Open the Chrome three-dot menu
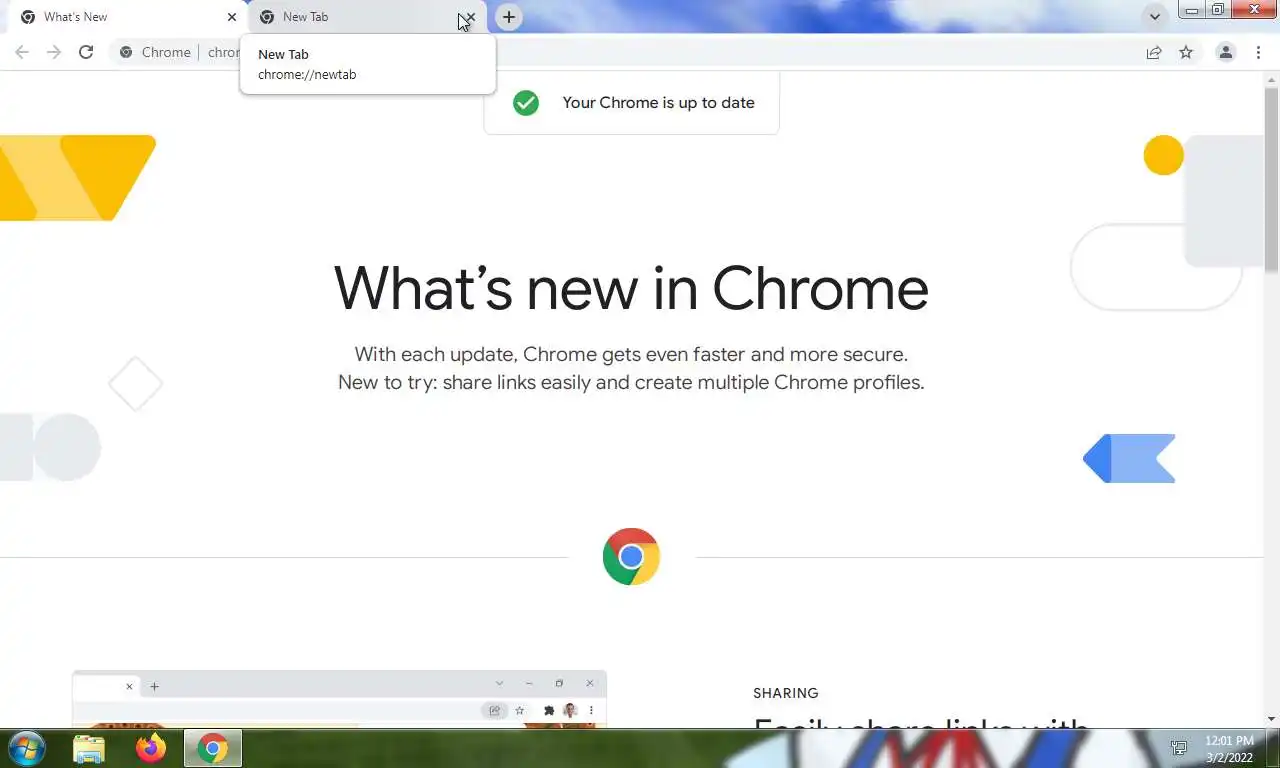The width and height of the screenshot is (1280, 768). [1258, 52]
